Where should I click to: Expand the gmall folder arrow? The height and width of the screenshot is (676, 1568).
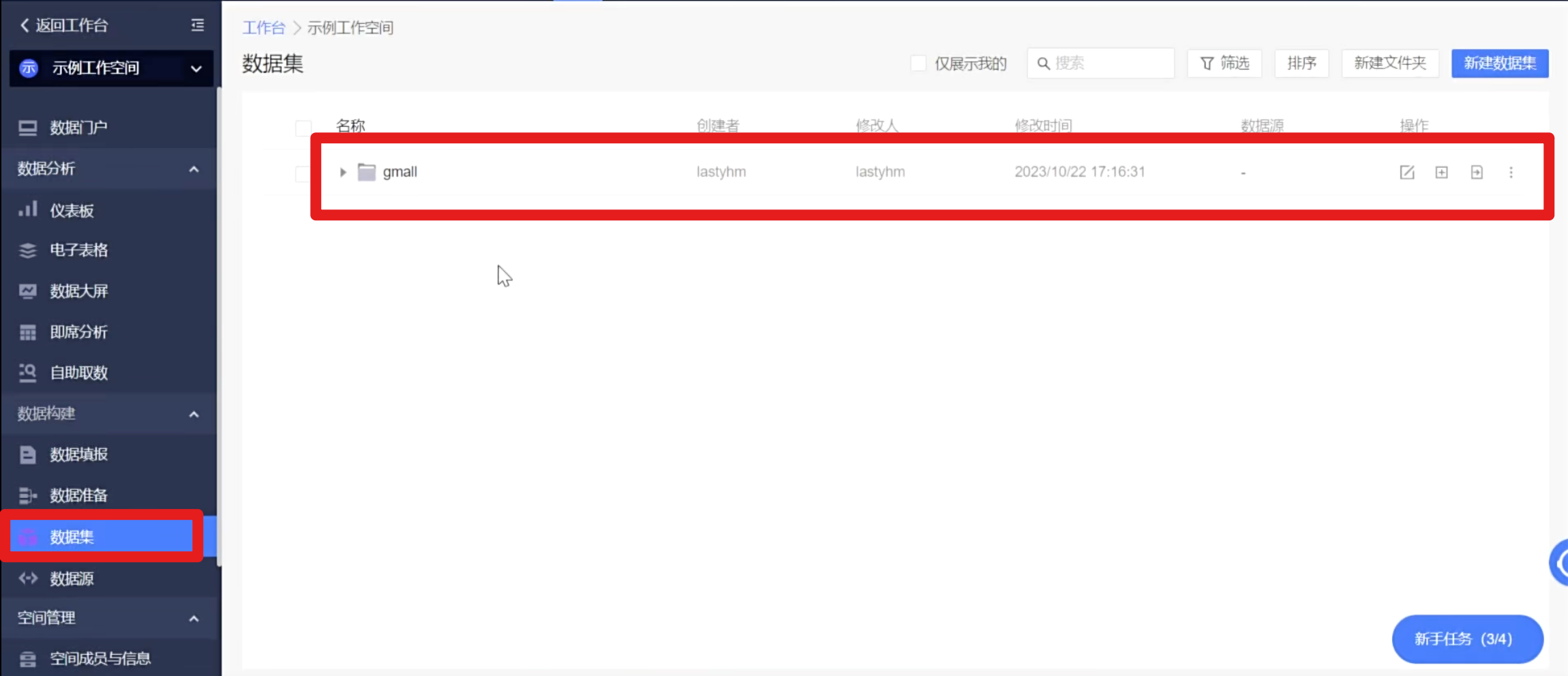pyautogui.click(x=343, y=172)
